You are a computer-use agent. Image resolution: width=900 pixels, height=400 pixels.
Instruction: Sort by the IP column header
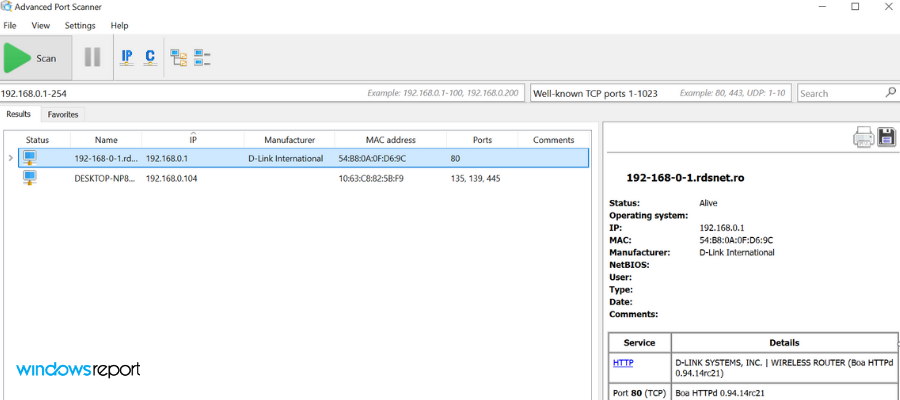click(193, 140)
